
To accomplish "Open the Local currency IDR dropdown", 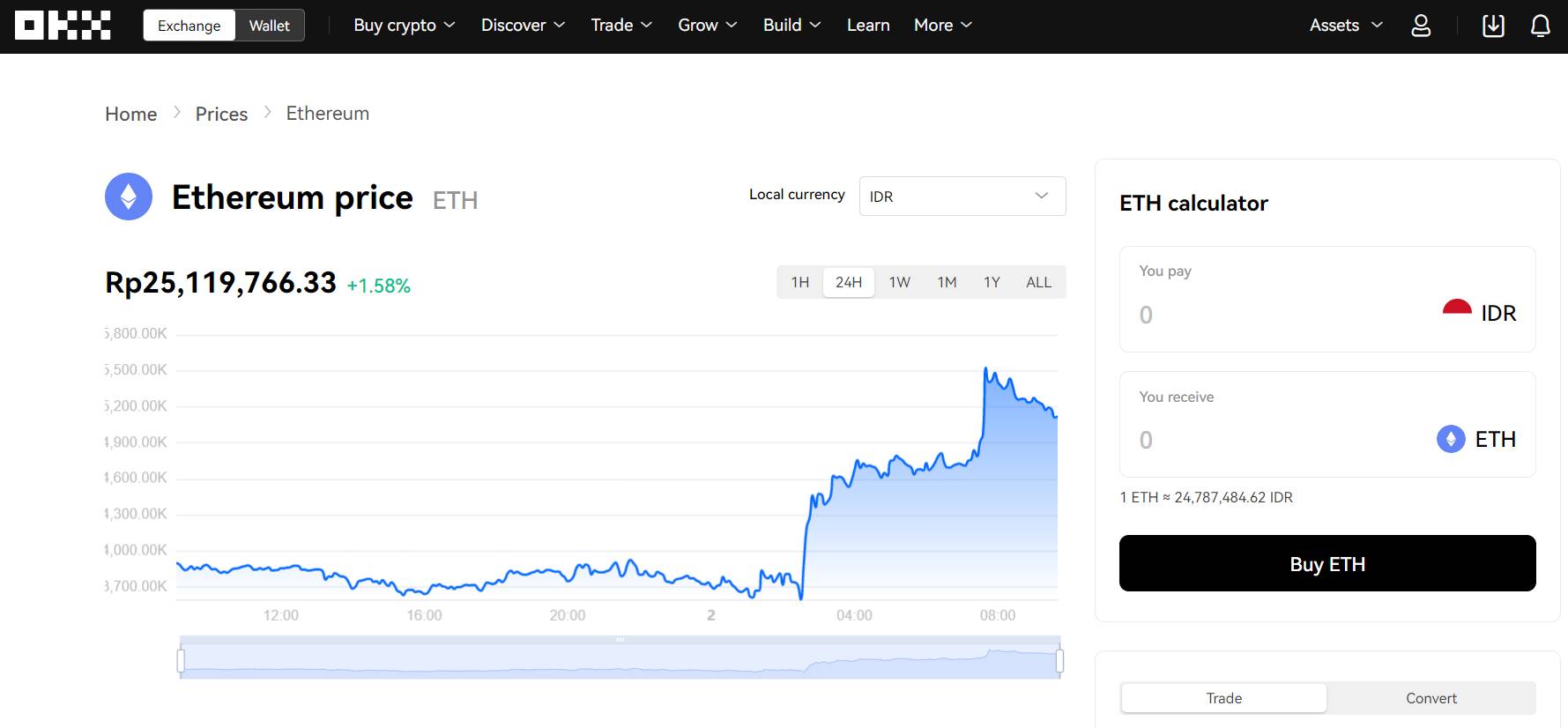I will point(962,196).
